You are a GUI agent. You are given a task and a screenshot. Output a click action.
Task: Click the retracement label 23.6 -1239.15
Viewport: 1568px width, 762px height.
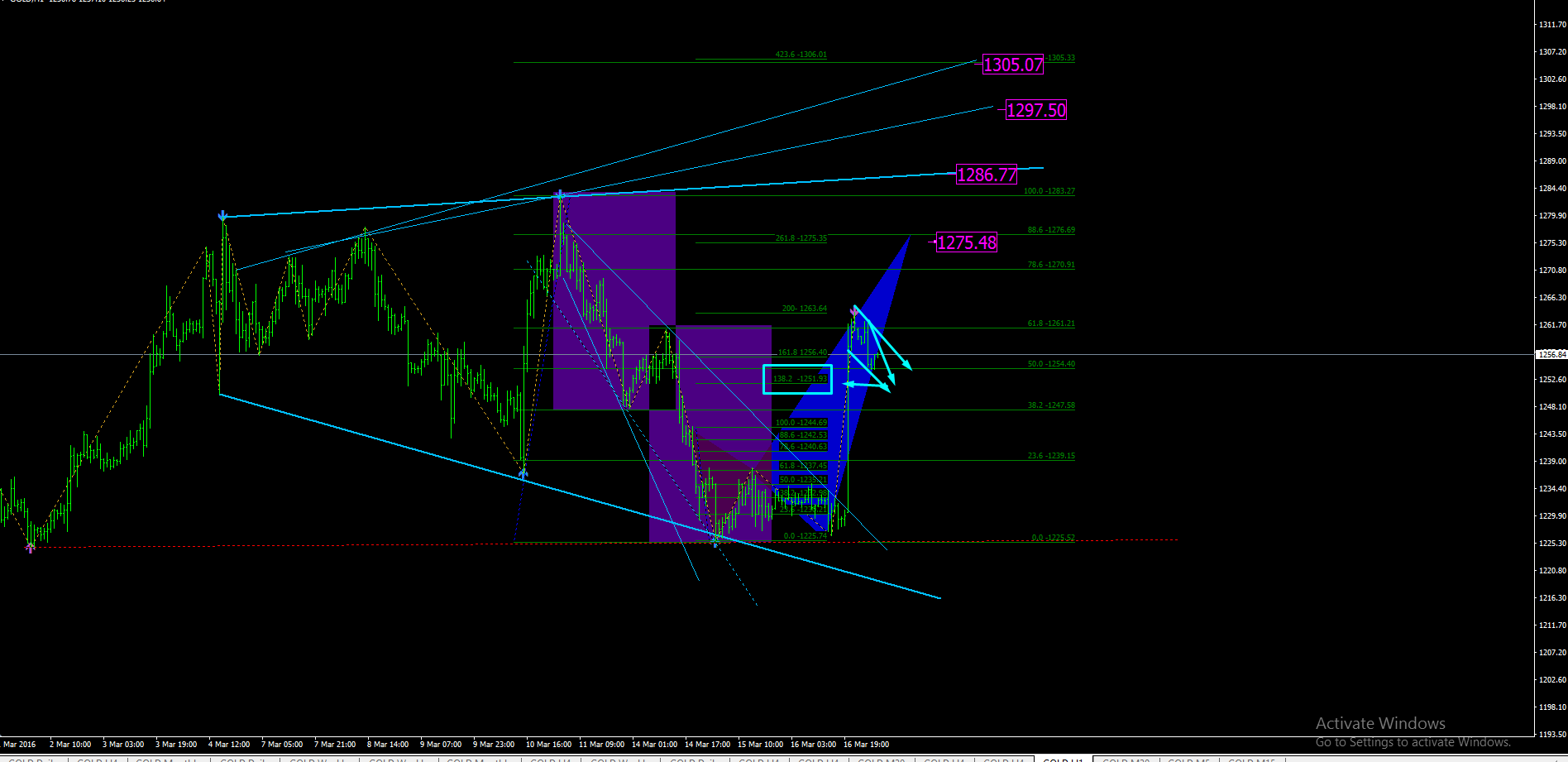tap(1051, 456)
